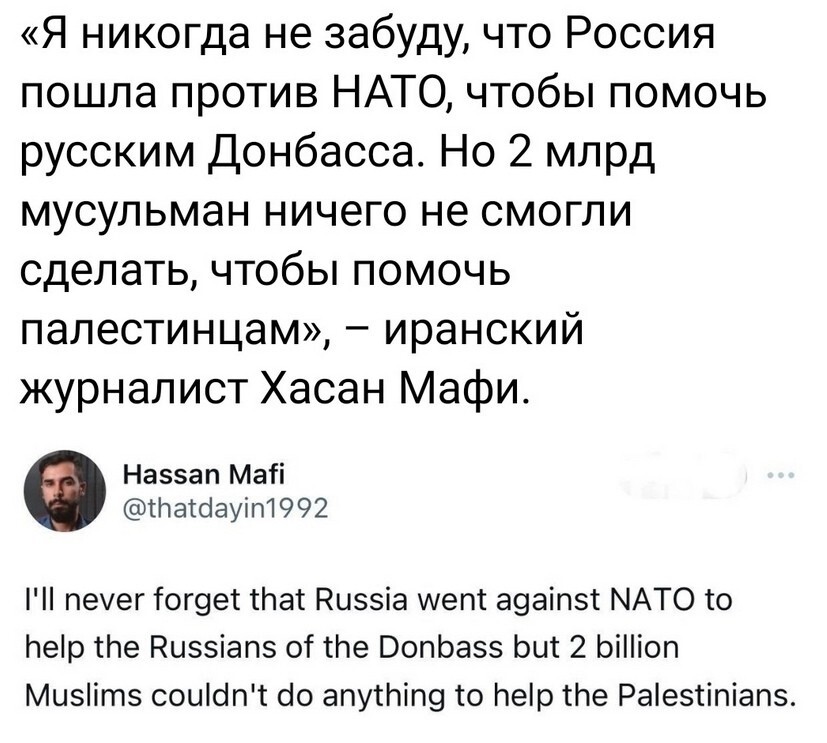This screenshot has height=743, width=827.
Task: Open the @thatdayin1992 handle link
Action: 225,508
